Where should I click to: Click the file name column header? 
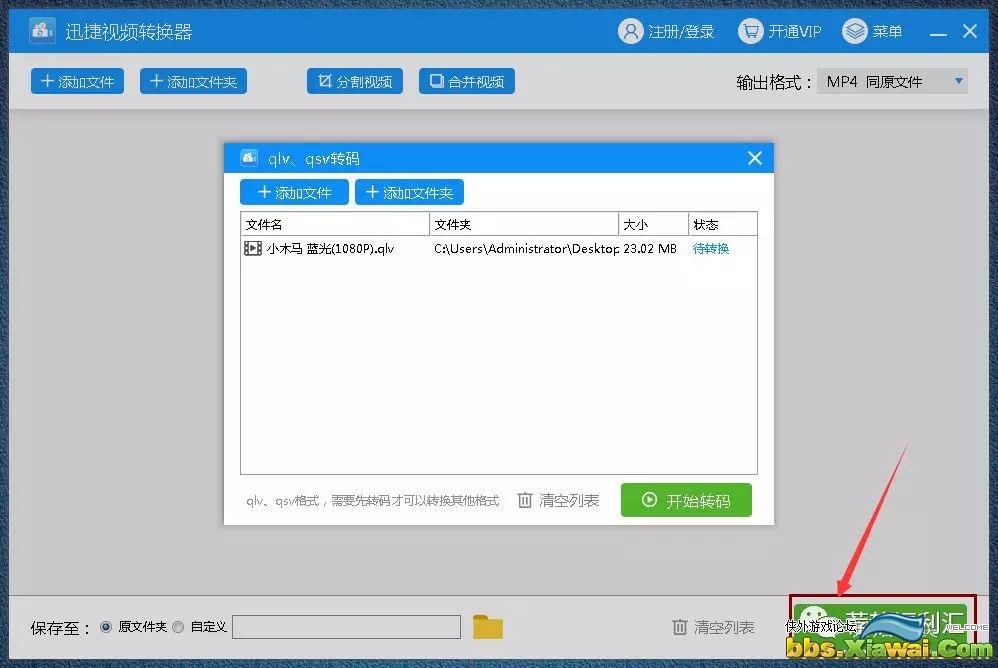click(x=334, y=224)
